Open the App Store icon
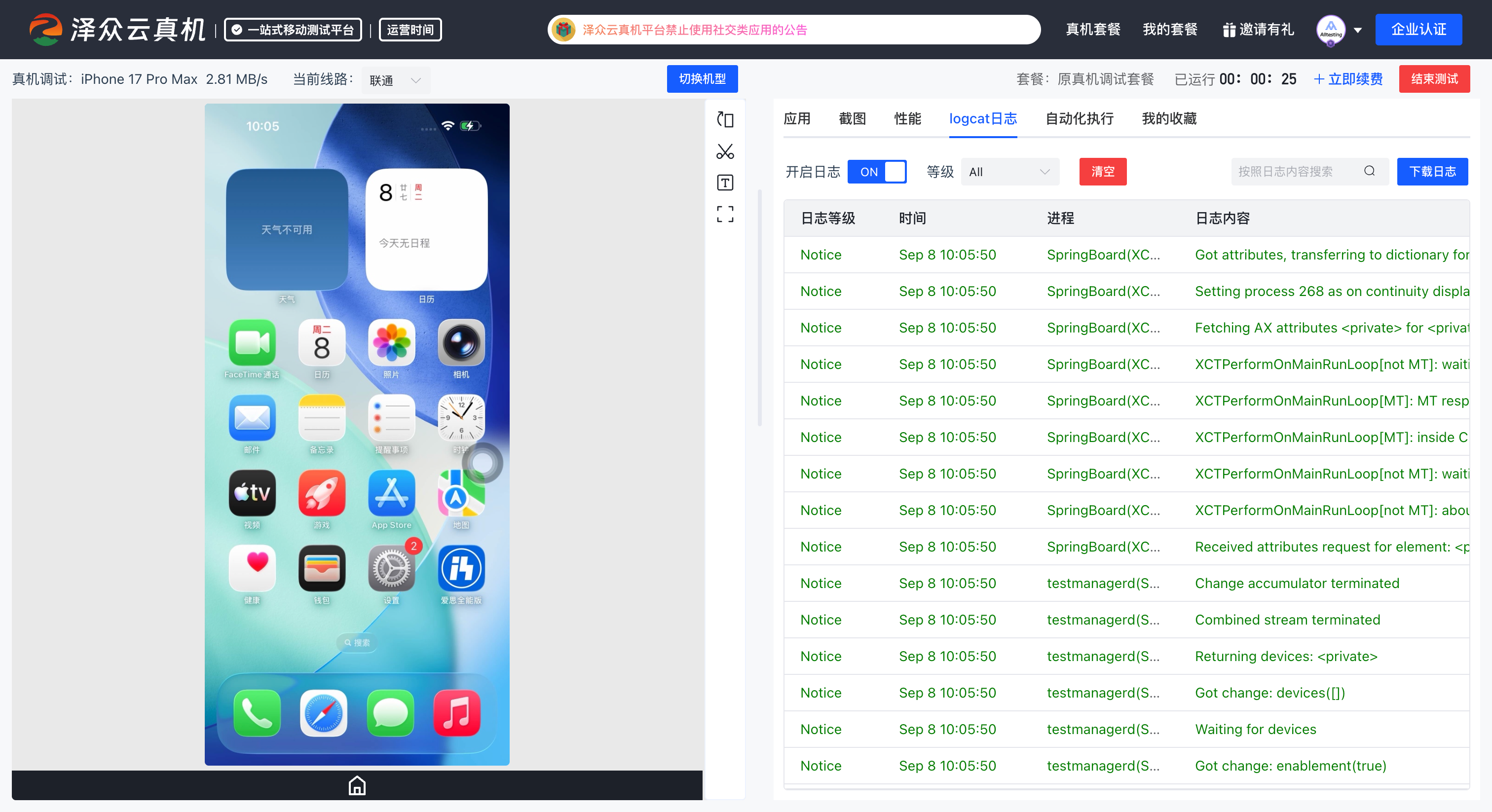 click(392, 493)
